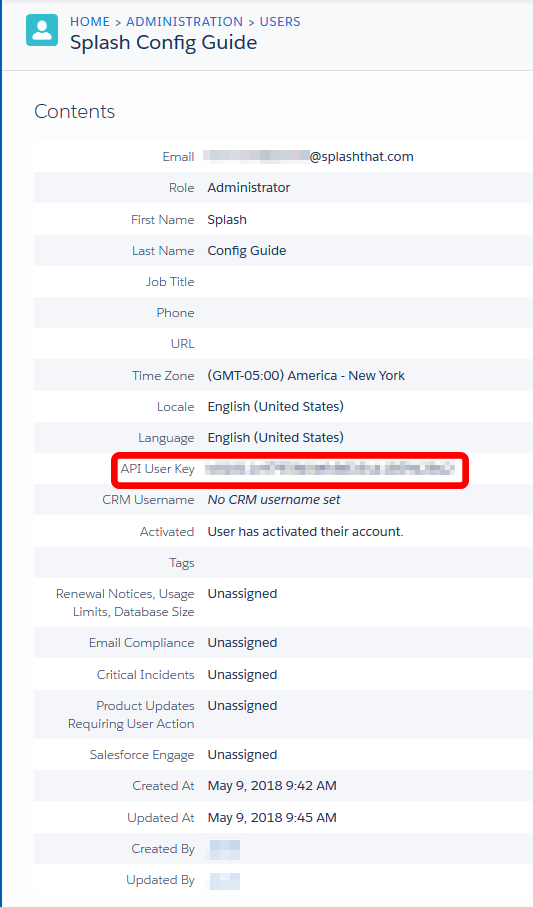Click the Email Compliance label
Image resolution: width=533 pixels, height=907 pixels.
click(x=142, y=643)
